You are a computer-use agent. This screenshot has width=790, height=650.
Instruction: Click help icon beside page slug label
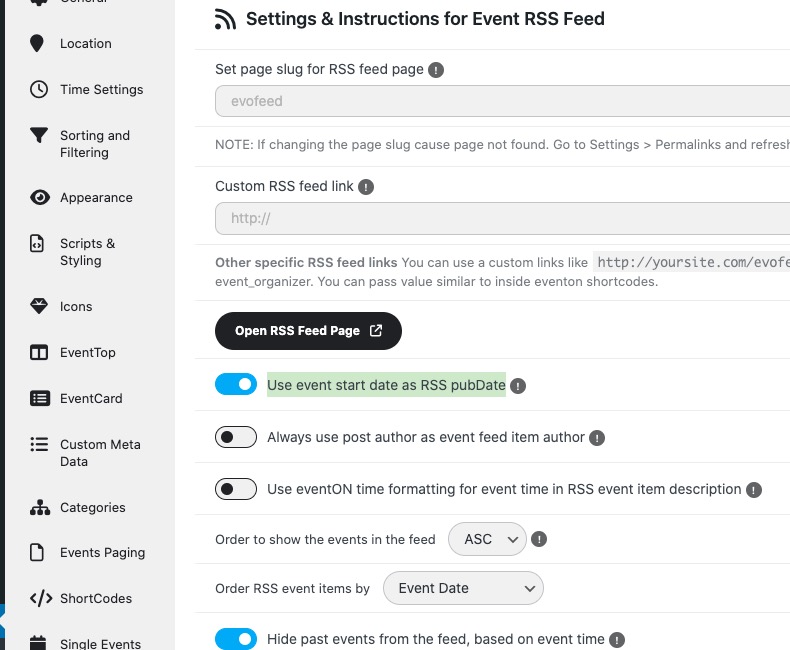436,70
